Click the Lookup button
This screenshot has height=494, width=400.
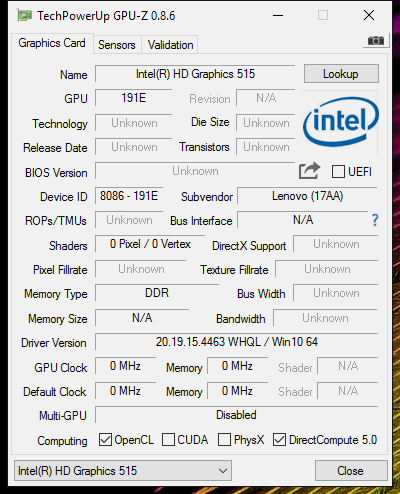coord(341,74)
